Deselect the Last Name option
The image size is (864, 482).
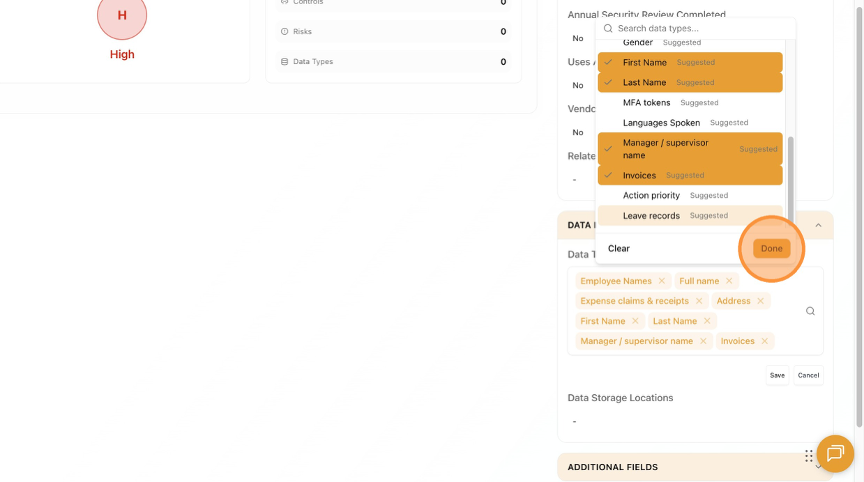pyautogui.click(x=690, y=83)
